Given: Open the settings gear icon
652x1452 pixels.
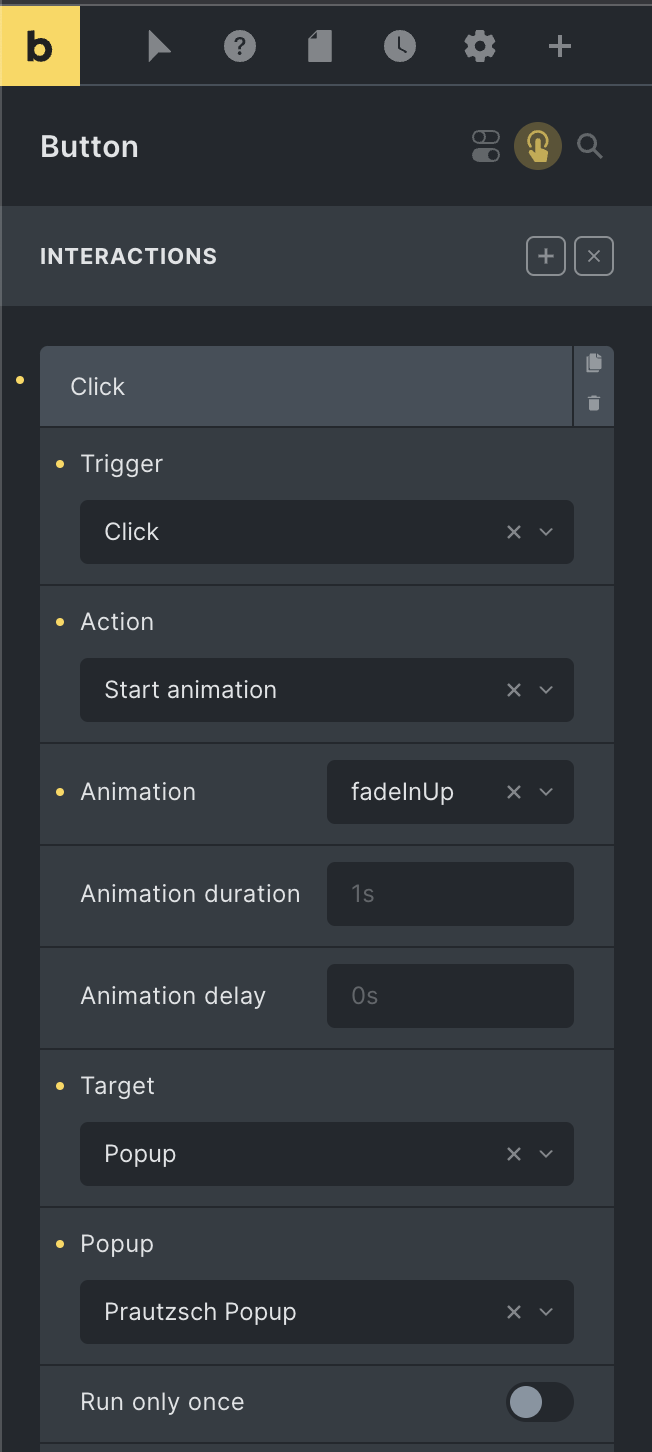Looking at the screenshot, I should pos(480,46).
